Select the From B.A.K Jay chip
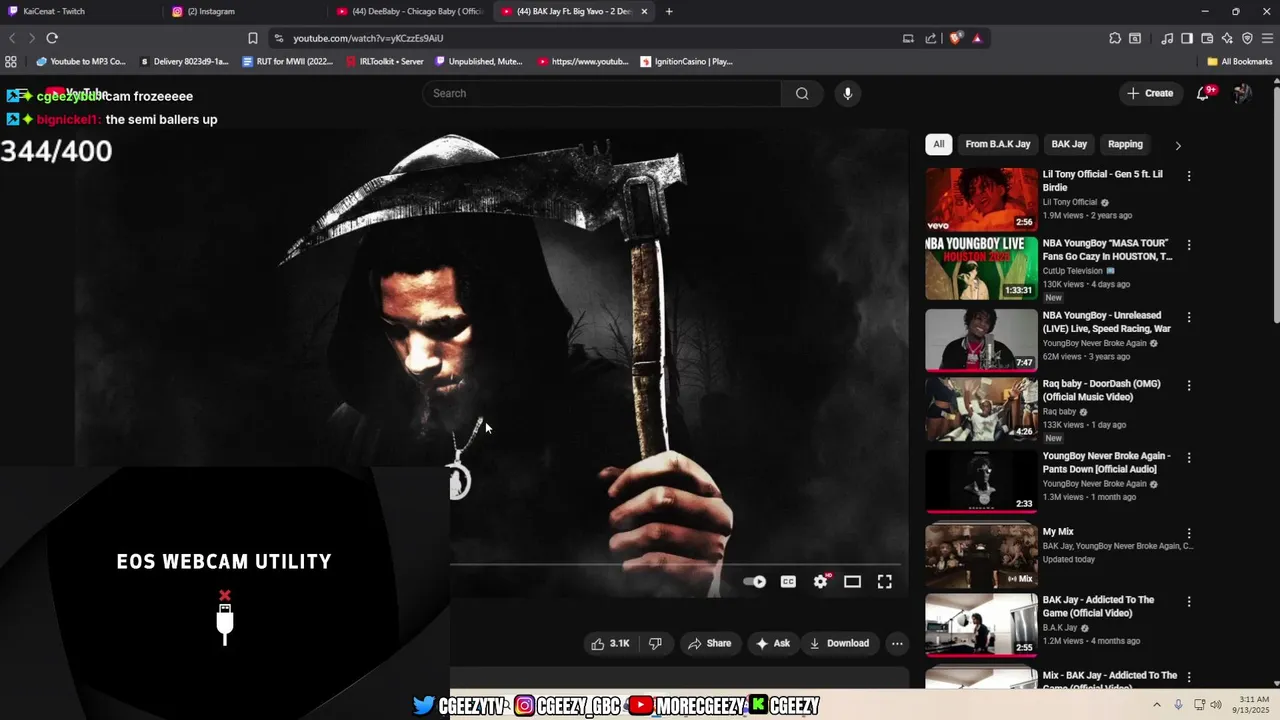 [998, 144]
